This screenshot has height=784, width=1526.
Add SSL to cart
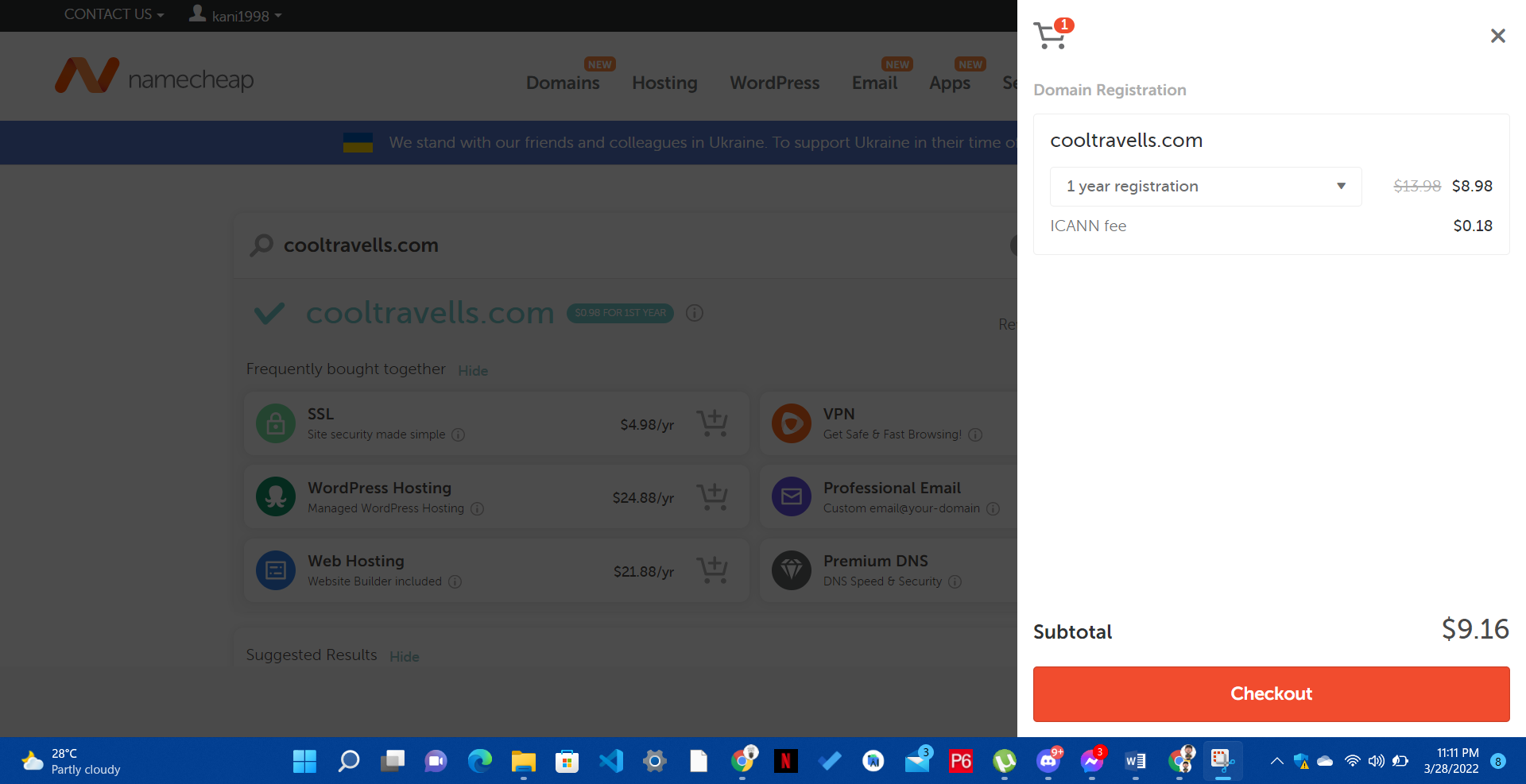click(712, 423)
